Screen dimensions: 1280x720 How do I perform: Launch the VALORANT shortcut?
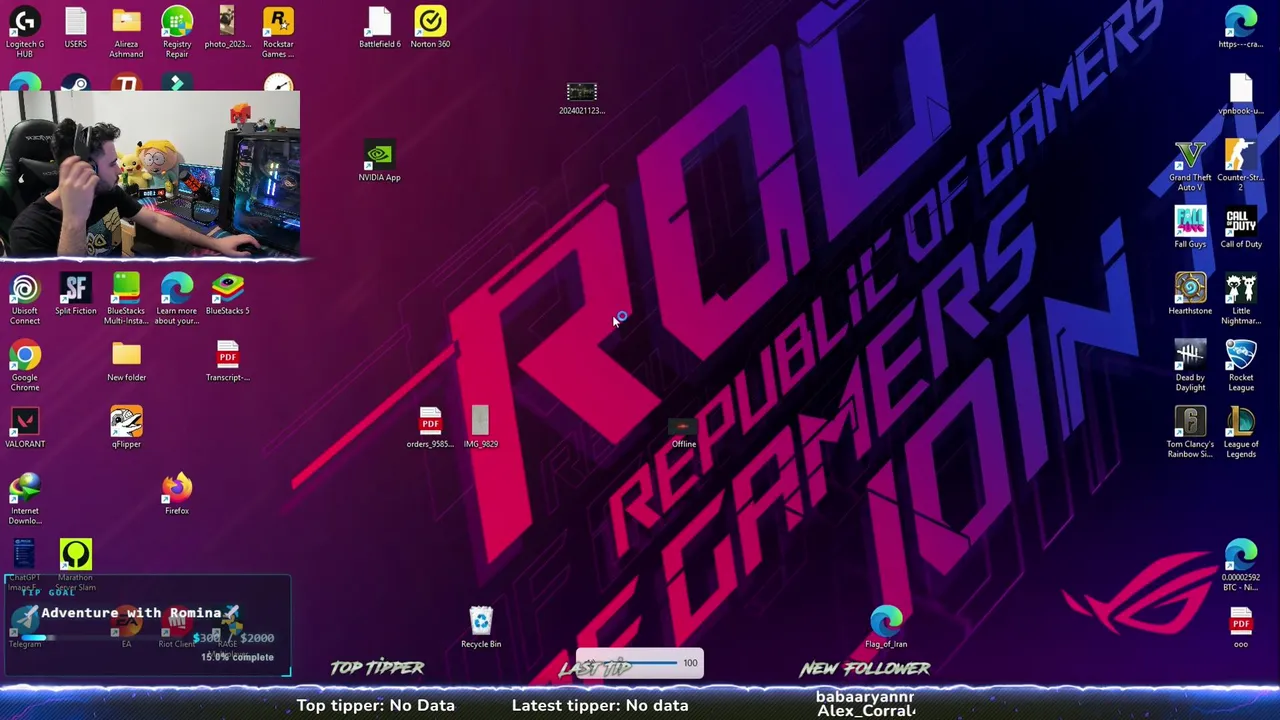25,428
